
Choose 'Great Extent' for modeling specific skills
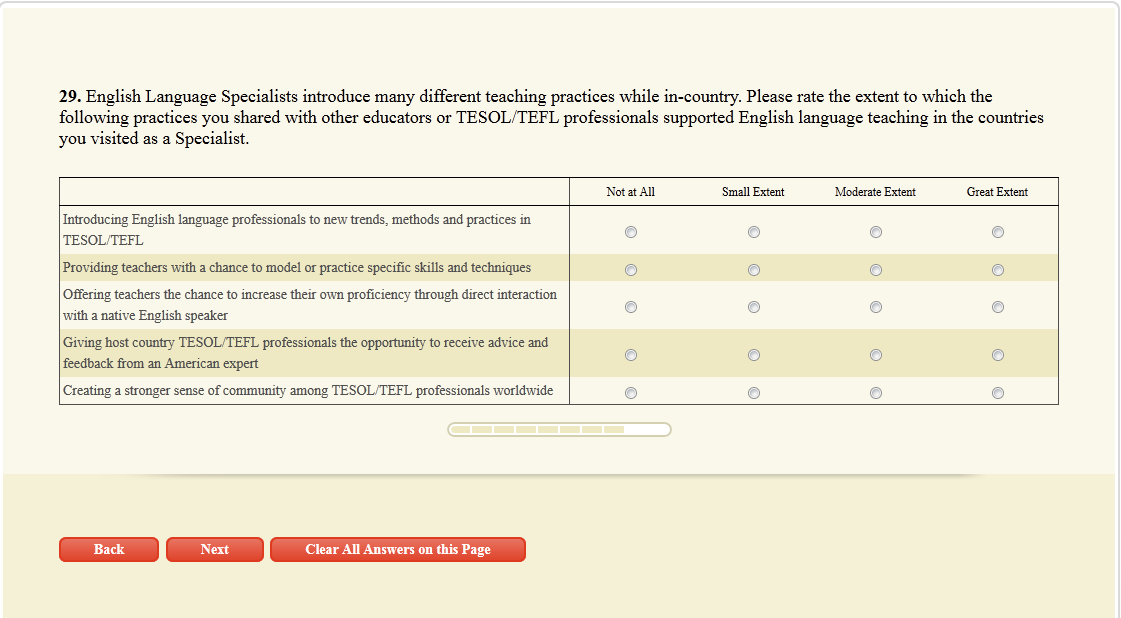tap(998, 270)
